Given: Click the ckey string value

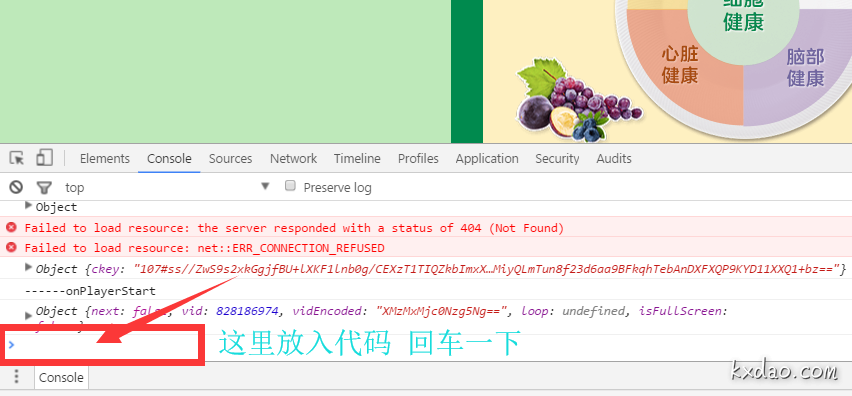Looking at the screenshot, I should 486,269.
